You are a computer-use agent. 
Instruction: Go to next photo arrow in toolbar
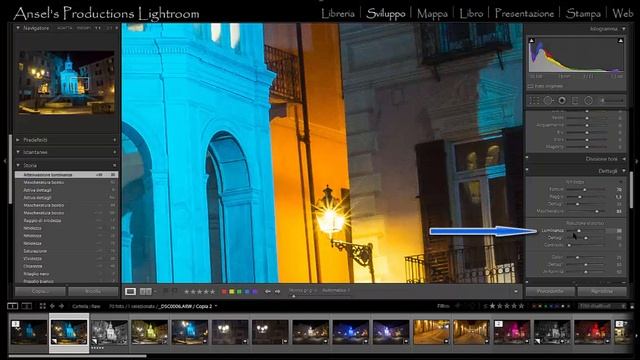278,291
